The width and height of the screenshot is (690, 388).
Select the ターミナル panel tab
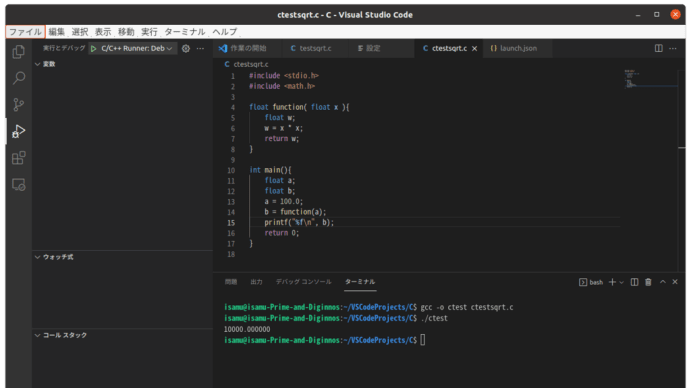[x=360, y=282]
